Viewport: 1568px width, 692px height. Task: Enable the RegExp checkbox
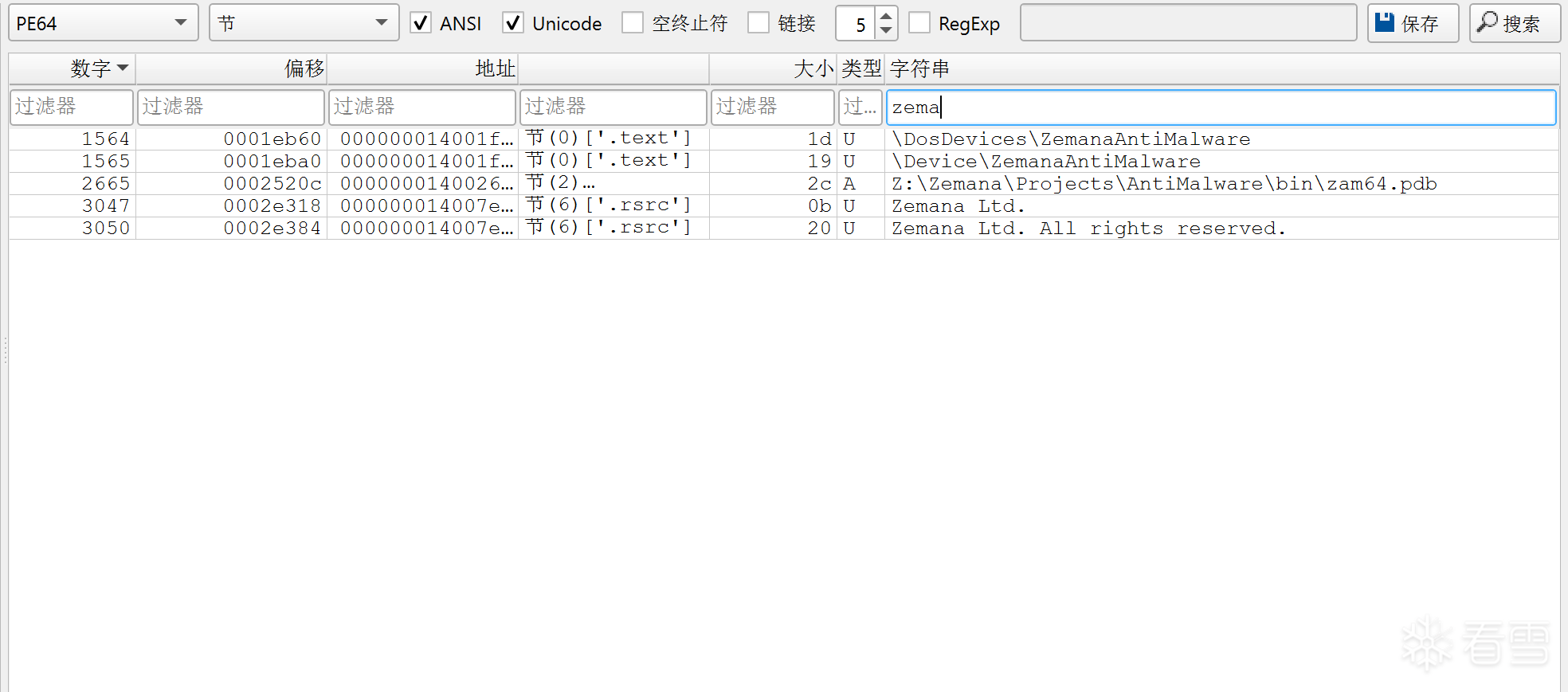click(919, 23)
